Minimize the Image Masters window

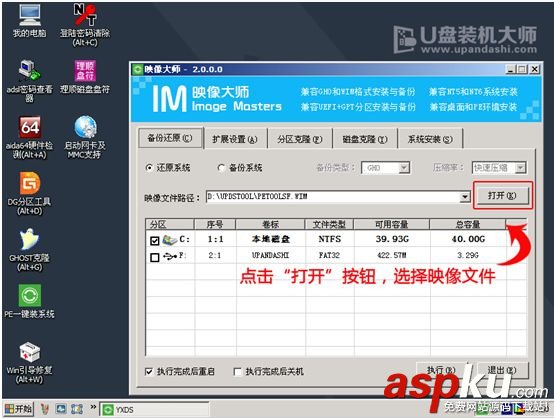click(x=511, y=69)
